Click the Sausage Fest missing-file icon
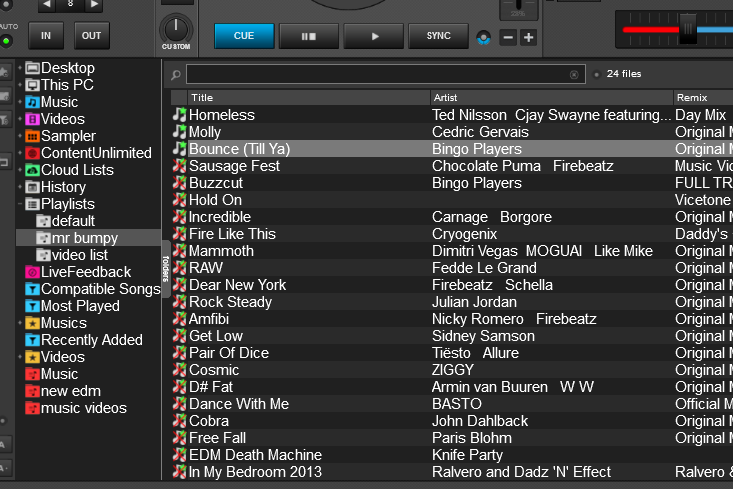Viewport: 733px width, 489px height. point(179,166)
